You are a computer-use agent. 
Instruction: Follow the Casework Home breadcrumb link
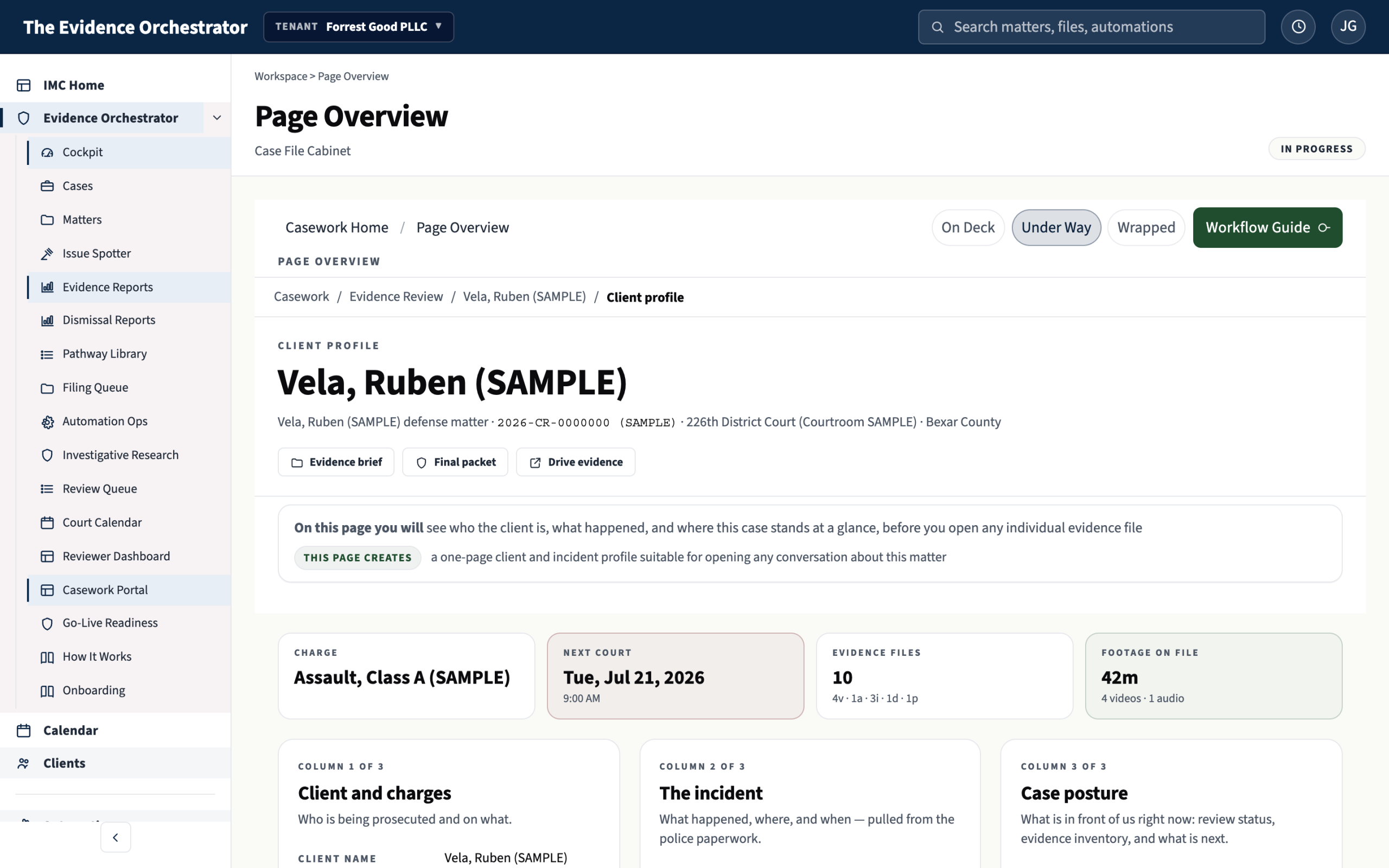(337, 227)
